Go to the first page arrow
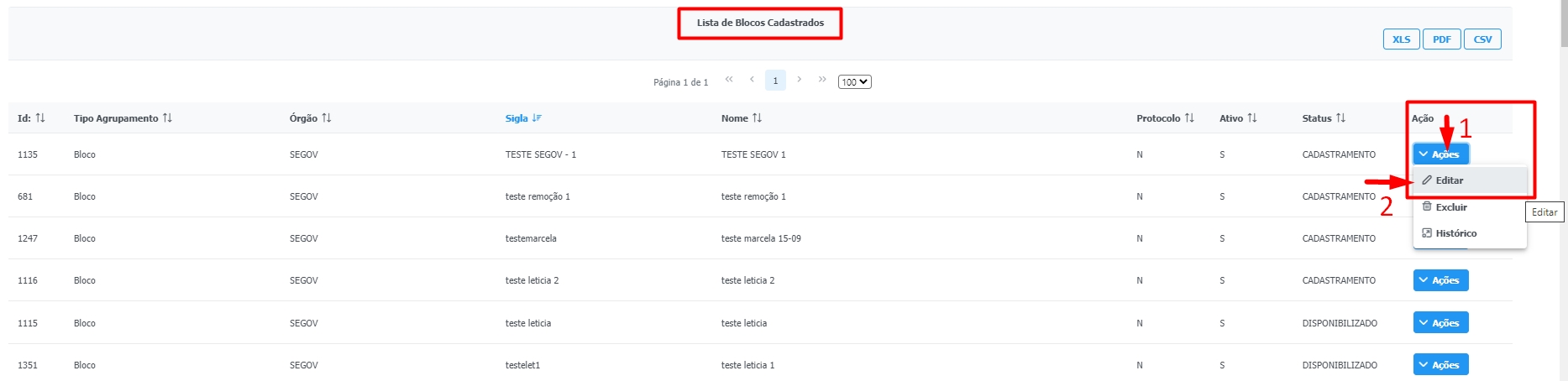This screenshot has width=1568, height=381. (x=729, y=80)
